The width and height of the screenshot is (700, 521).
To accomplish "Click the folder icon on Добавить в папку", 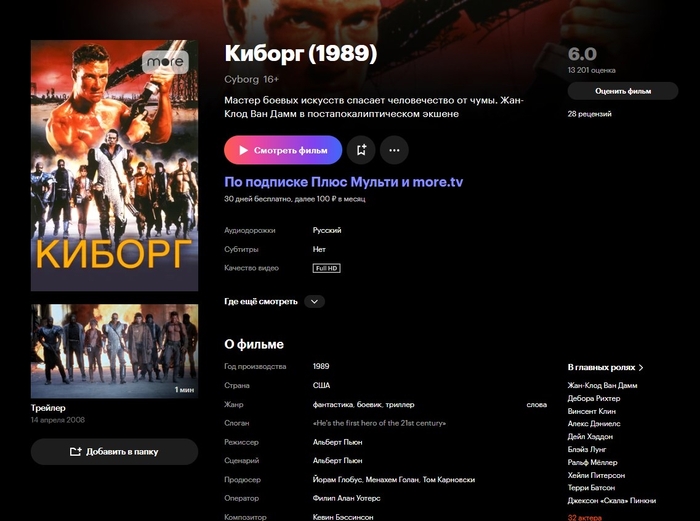I will coord(75,452).
